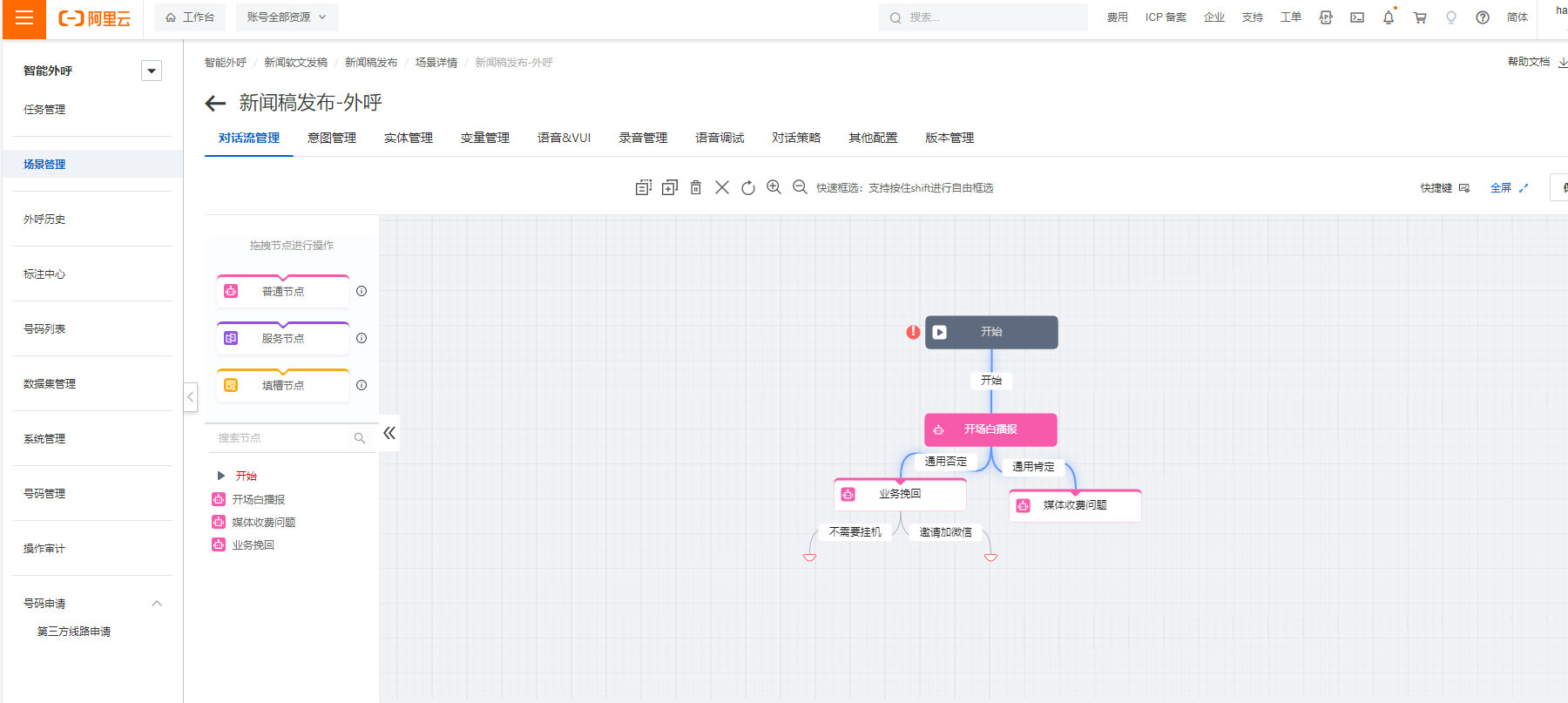Open 号码列表 in sidebar

tap(44, 329)
